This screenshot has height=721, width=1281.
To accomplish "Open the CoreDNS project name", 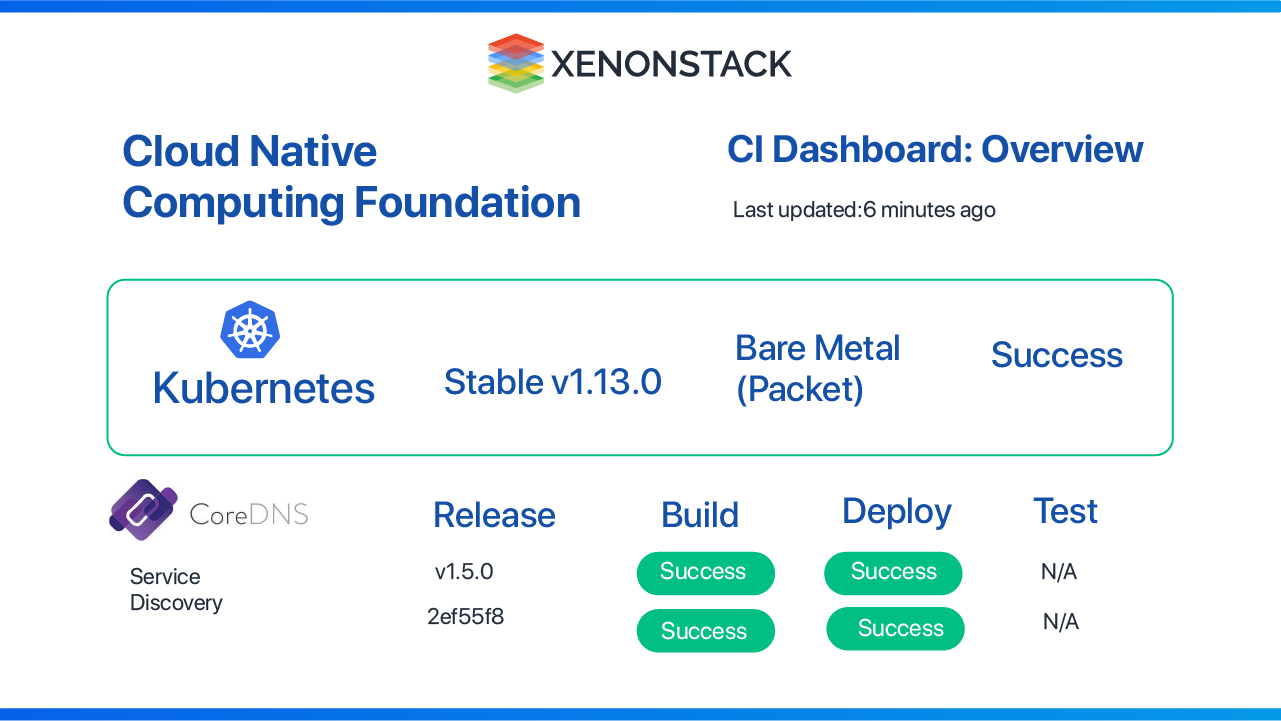I will pos(249,514).
